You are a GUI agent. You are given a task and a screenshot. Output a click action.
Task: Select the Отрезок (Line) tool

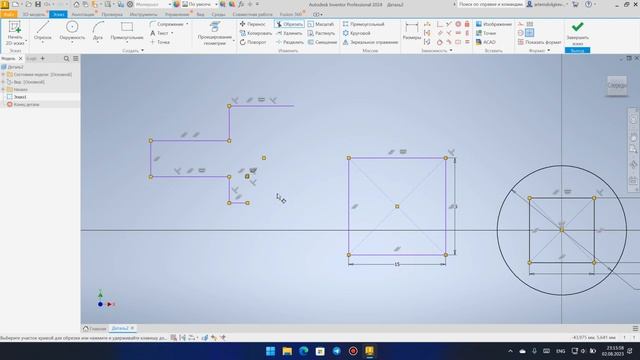coord(42,31)
